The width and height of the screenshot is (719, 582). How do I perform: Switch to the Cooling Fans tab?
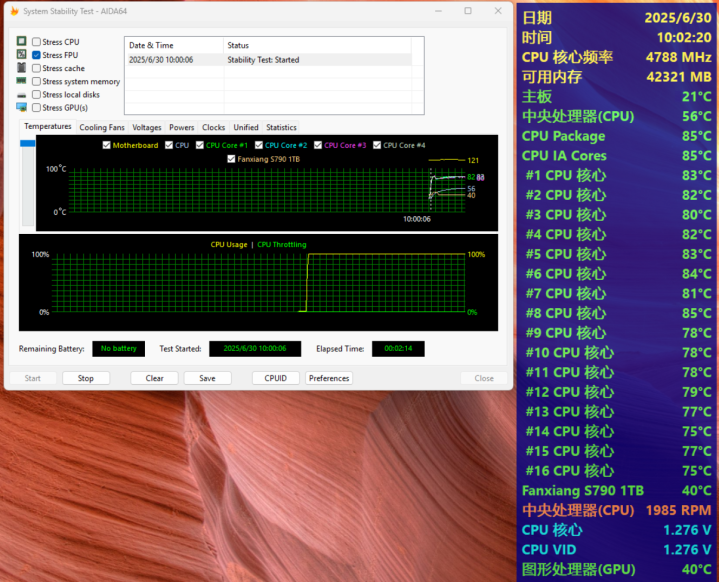pos(102,127)
